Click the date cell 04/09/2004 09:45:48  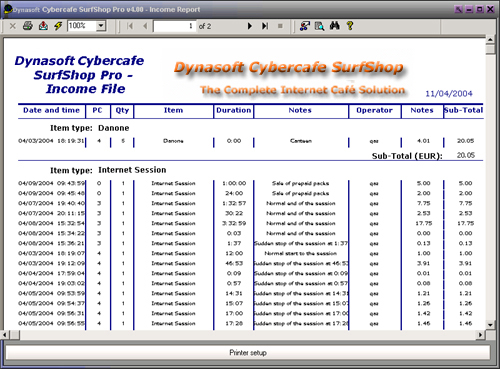[51, 193]
